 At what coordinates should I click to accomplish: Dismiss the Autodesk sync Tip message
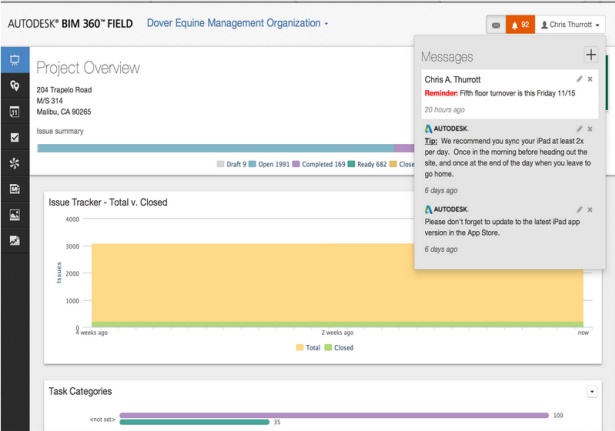[x=590, y=129]
